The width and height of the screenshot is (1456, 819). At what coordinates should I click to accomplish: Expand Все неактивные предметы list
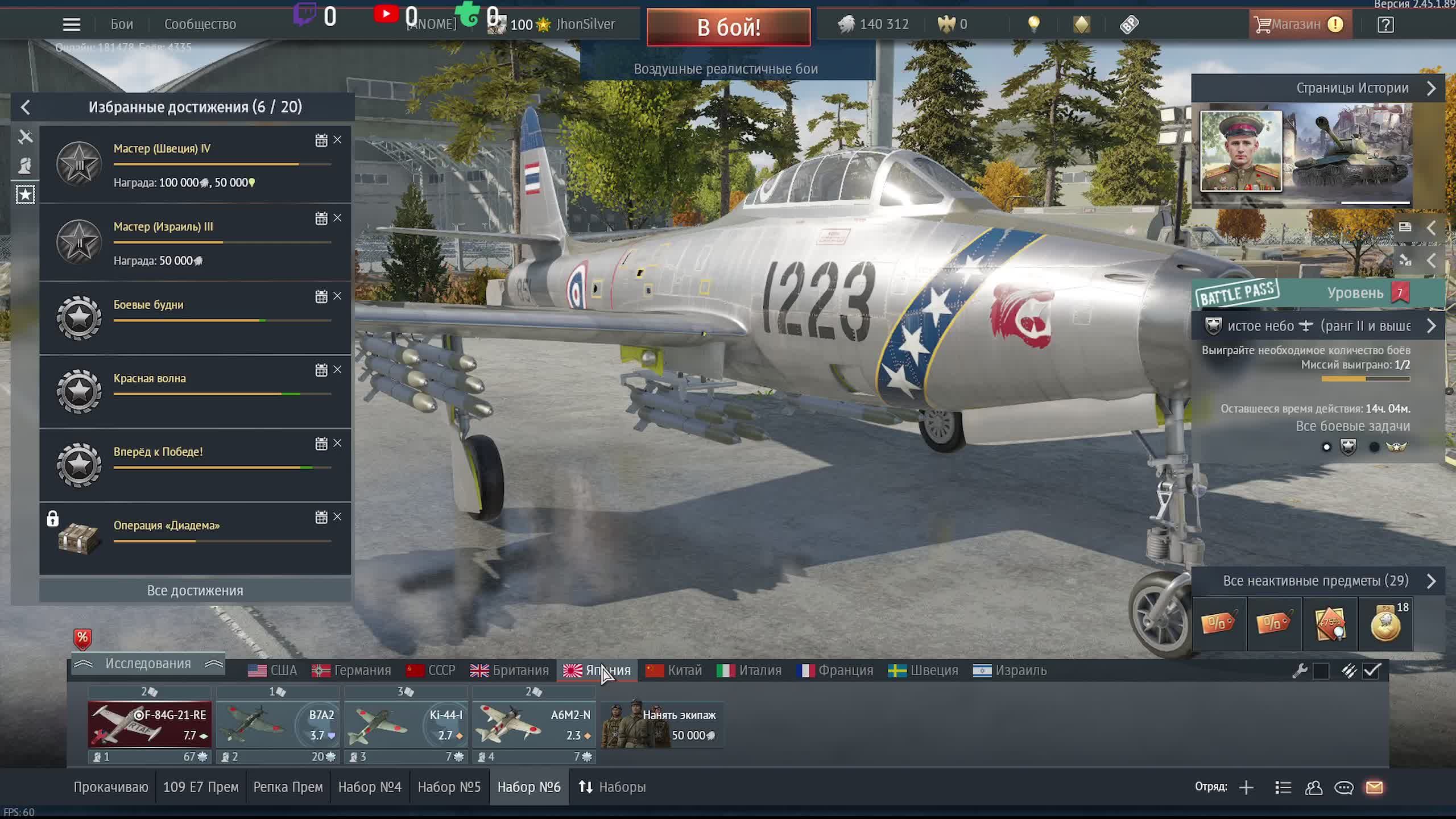tap(1431, 581)
